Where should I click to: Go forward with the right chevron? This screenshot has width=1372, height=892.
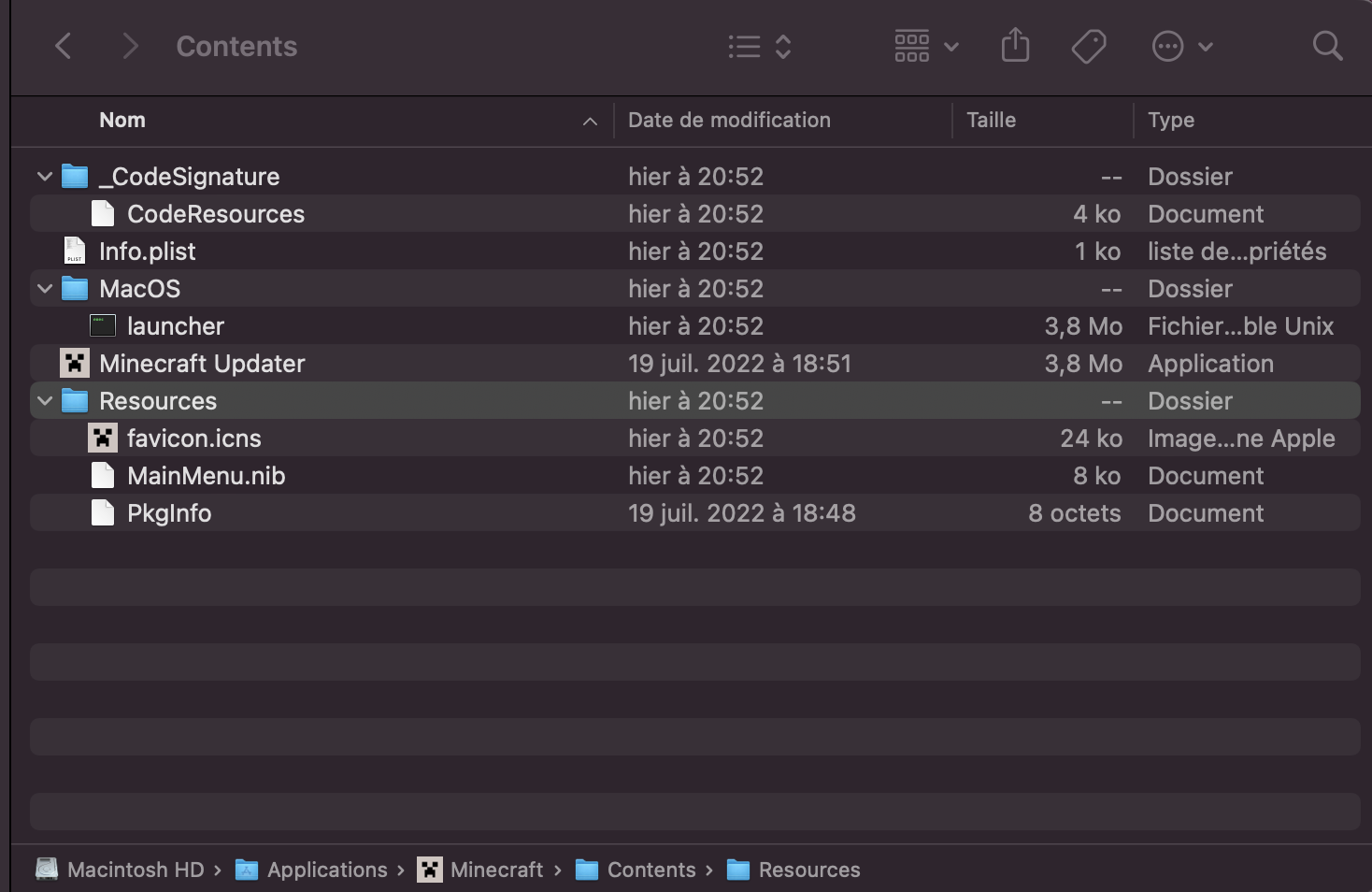130,46
